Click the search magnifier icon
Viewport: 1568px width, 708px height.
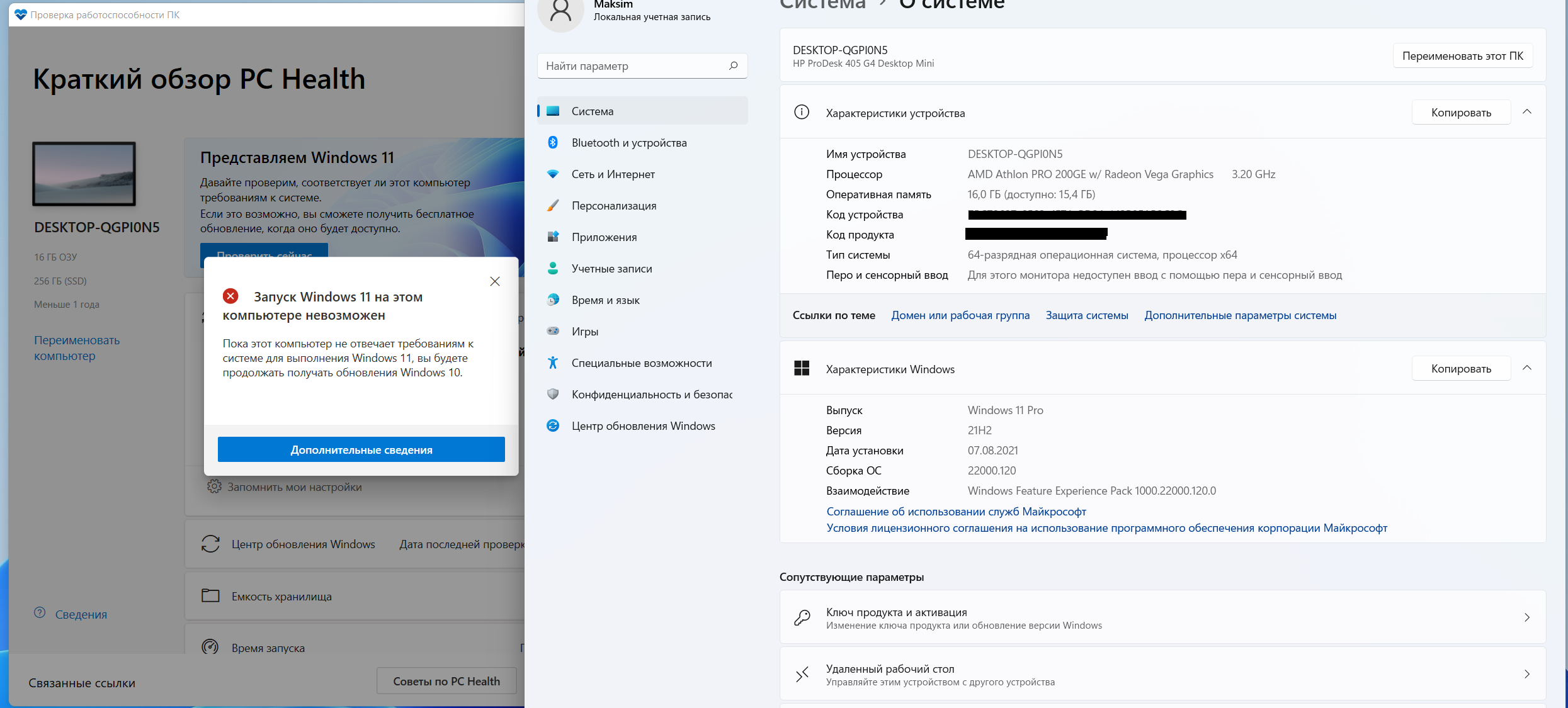(x=733, y=65)
